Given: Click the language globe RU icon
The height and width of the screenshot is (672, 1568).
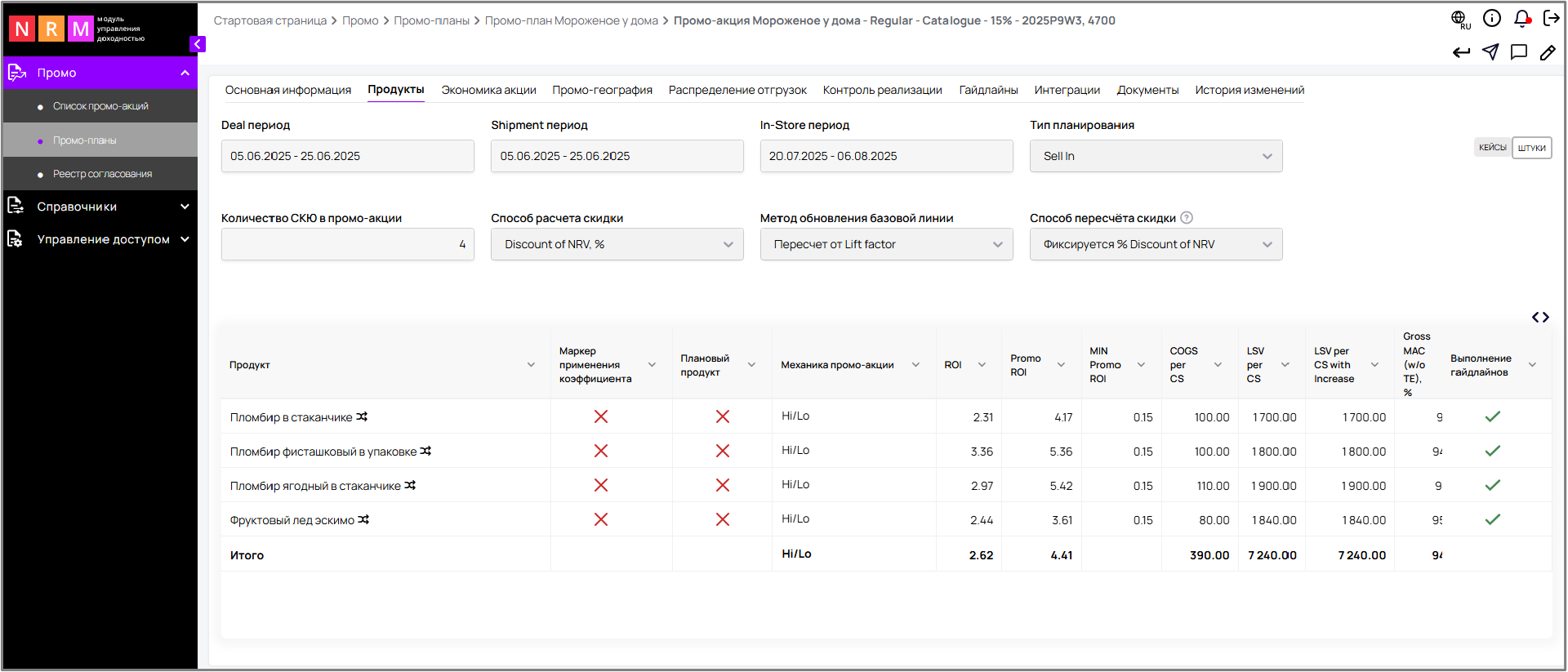Looking at the screenshot, I should pyautogui.click(x=1459, y=19).
